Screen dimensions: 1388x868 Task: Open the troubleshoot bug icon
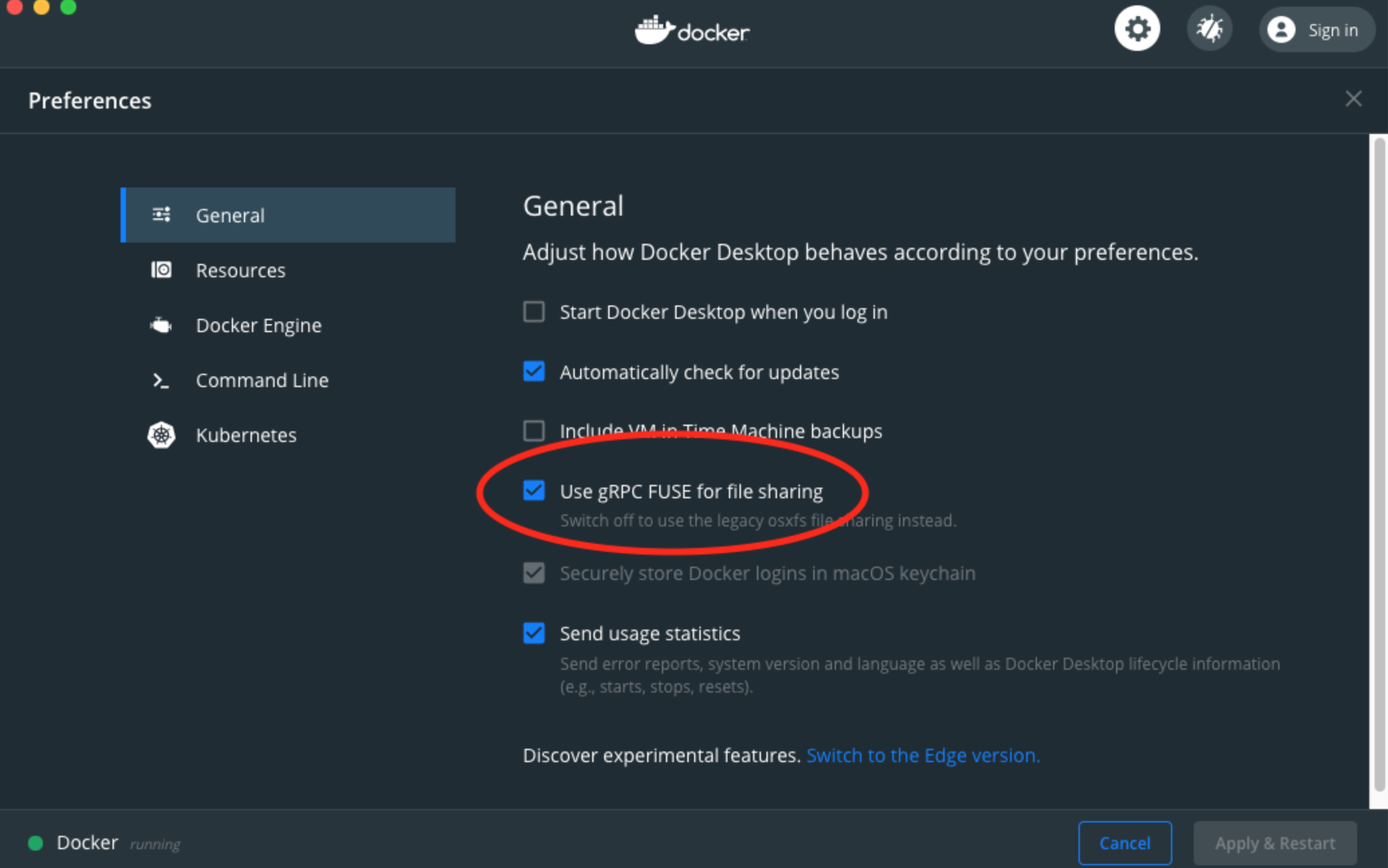[x=1209, y=29]
